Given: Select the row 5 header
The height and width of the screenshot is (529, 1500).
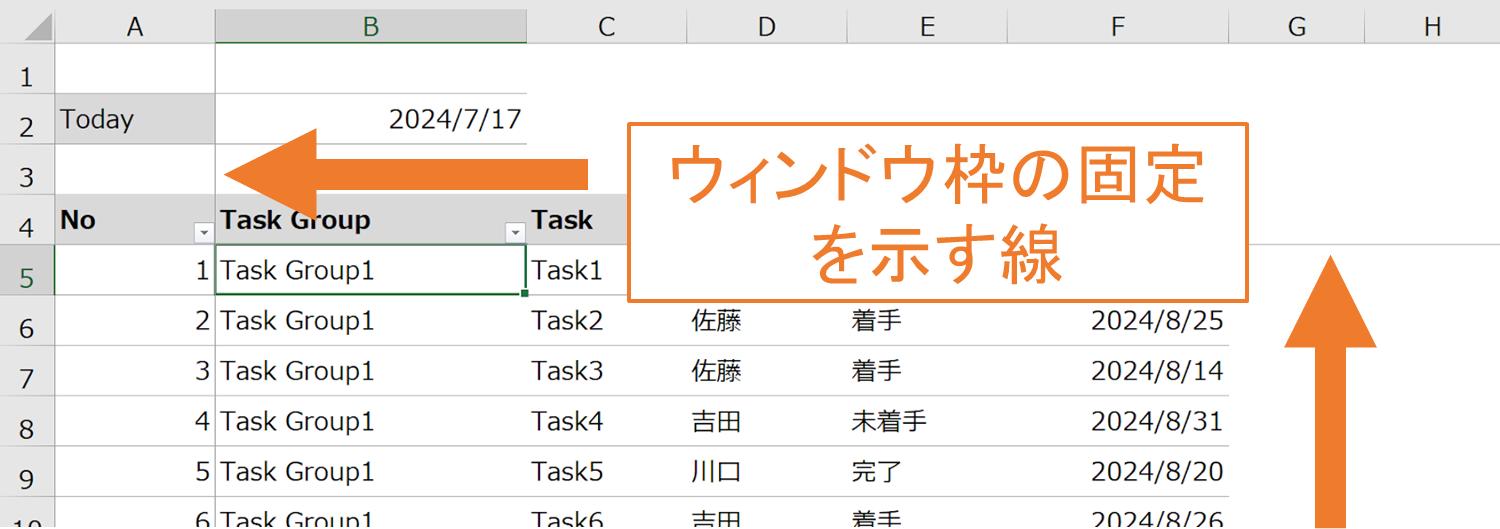Looking at the screenshot, I should (27, 277).
